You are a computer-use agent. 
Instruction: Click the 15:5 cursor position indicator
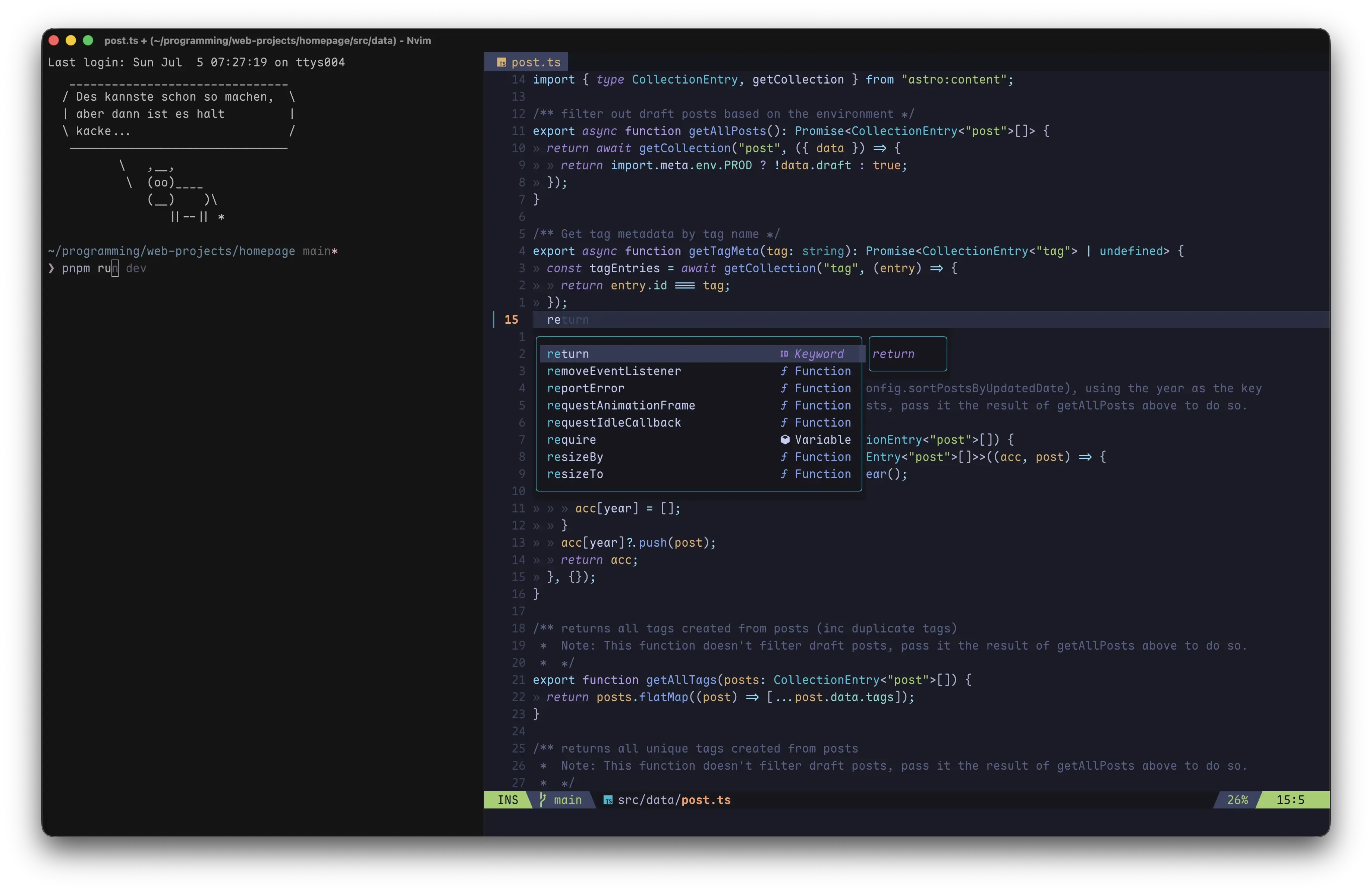point(1290,800)
